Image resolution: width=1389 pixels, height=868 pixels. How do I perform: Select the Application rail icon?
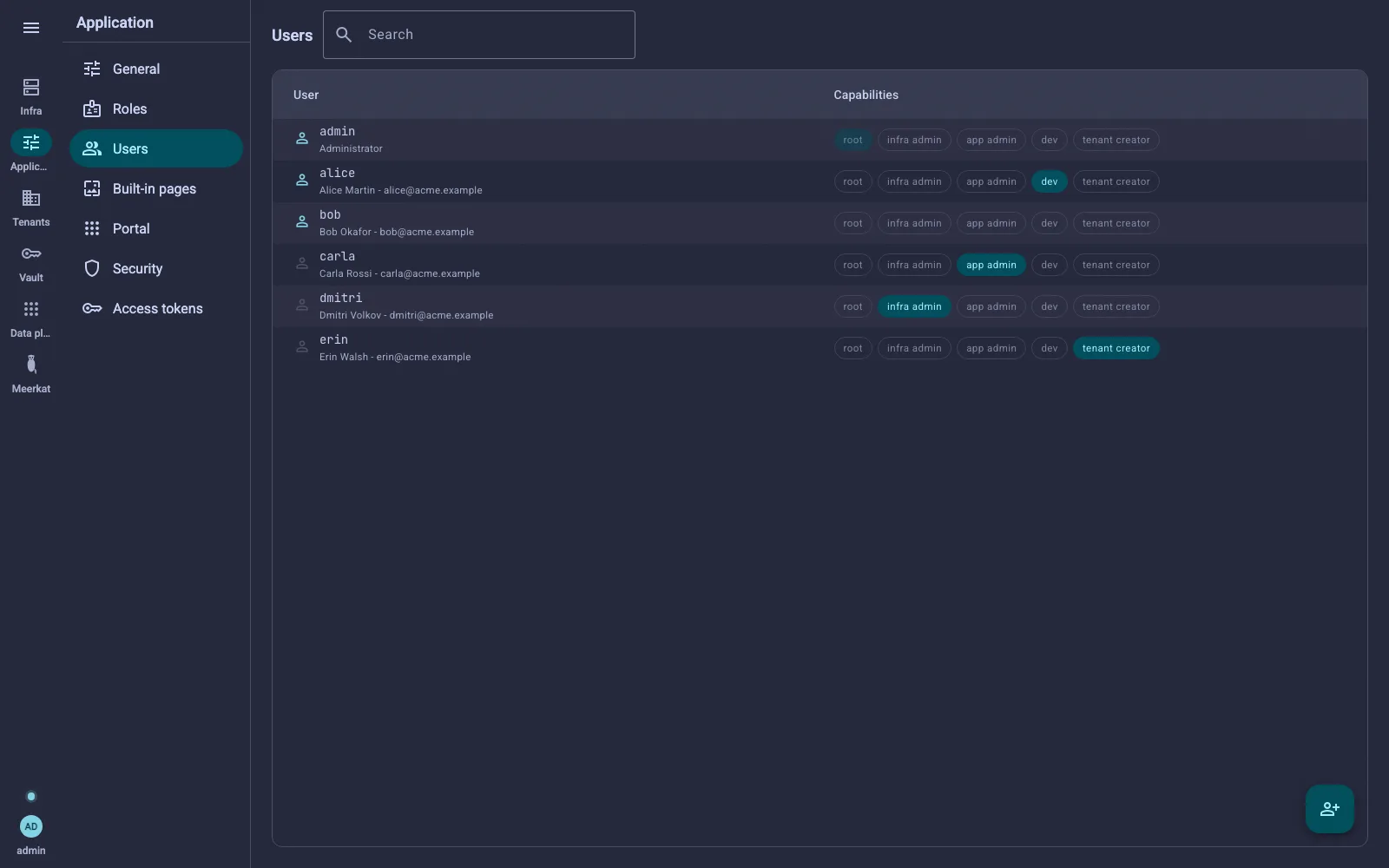tap(31, 142)
